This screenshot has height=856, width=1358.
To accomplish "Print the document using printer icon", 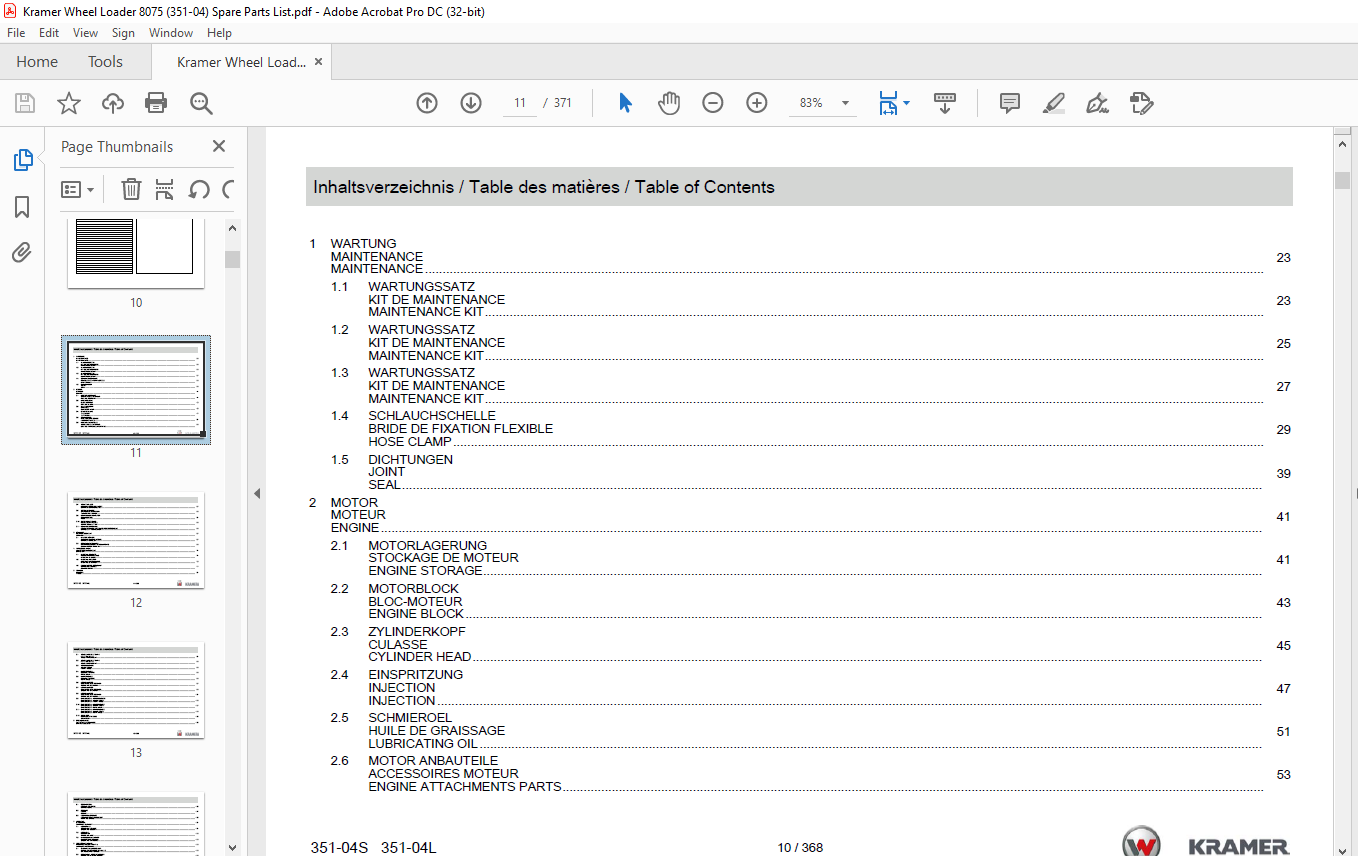I will (156, 103).
